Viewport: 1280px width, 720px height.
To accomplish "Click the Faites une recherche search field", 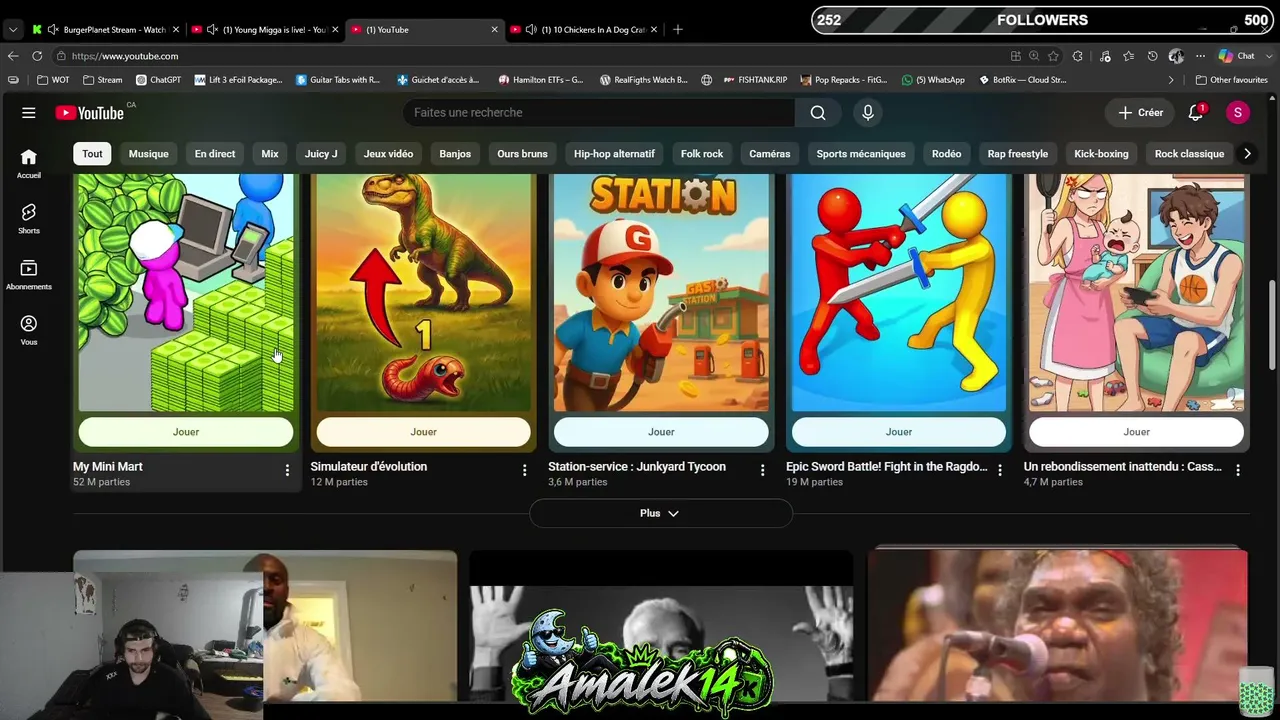I will [x=600, y=113].
